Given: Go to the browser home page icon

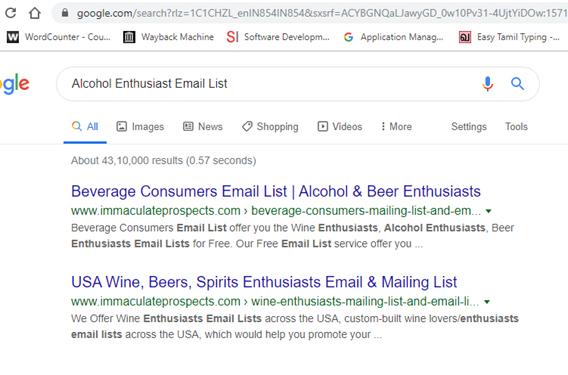Looking at the screenshot, I should (35, 13).
